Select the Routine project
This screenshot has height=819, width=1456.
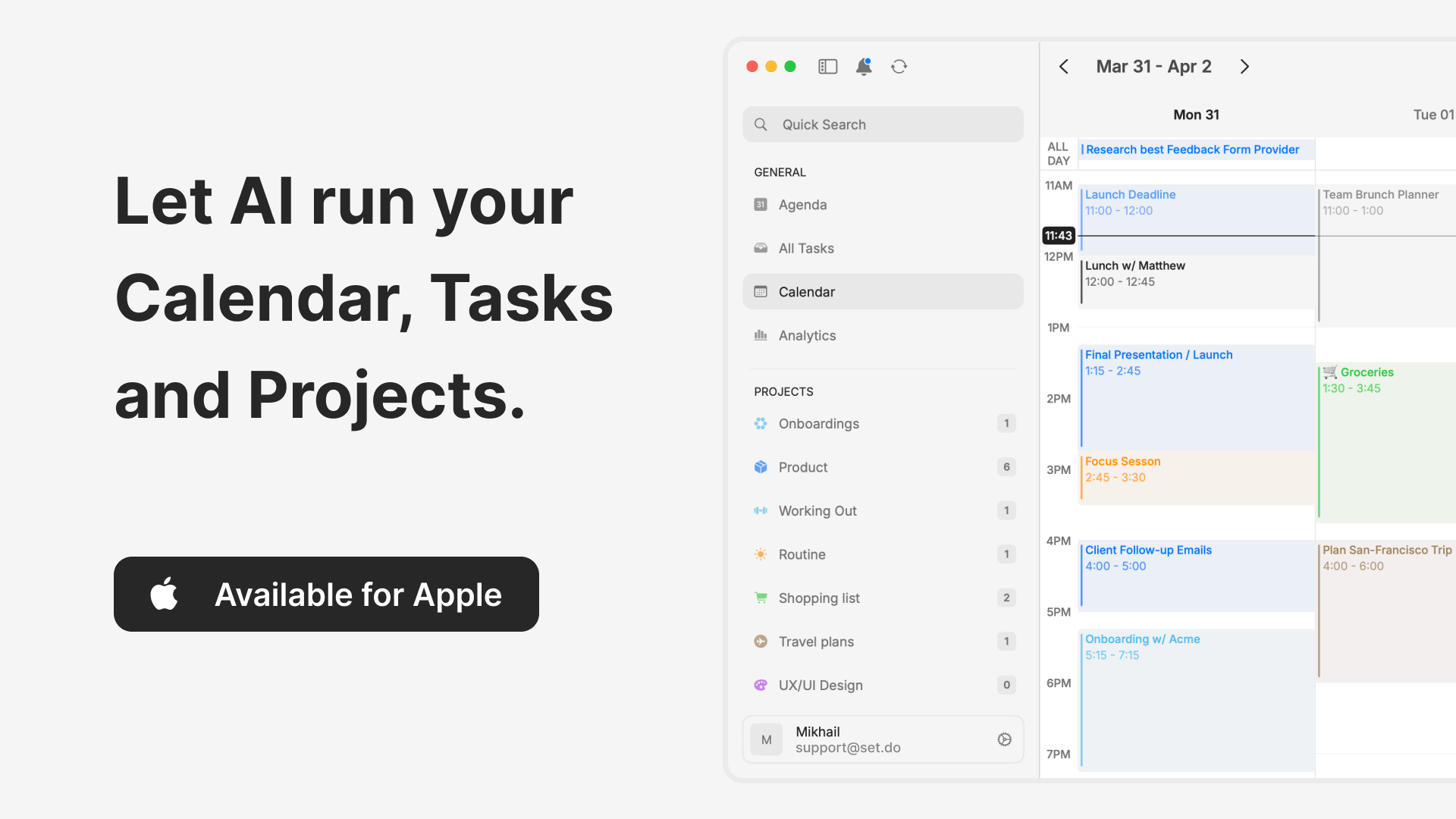[883, 554]
